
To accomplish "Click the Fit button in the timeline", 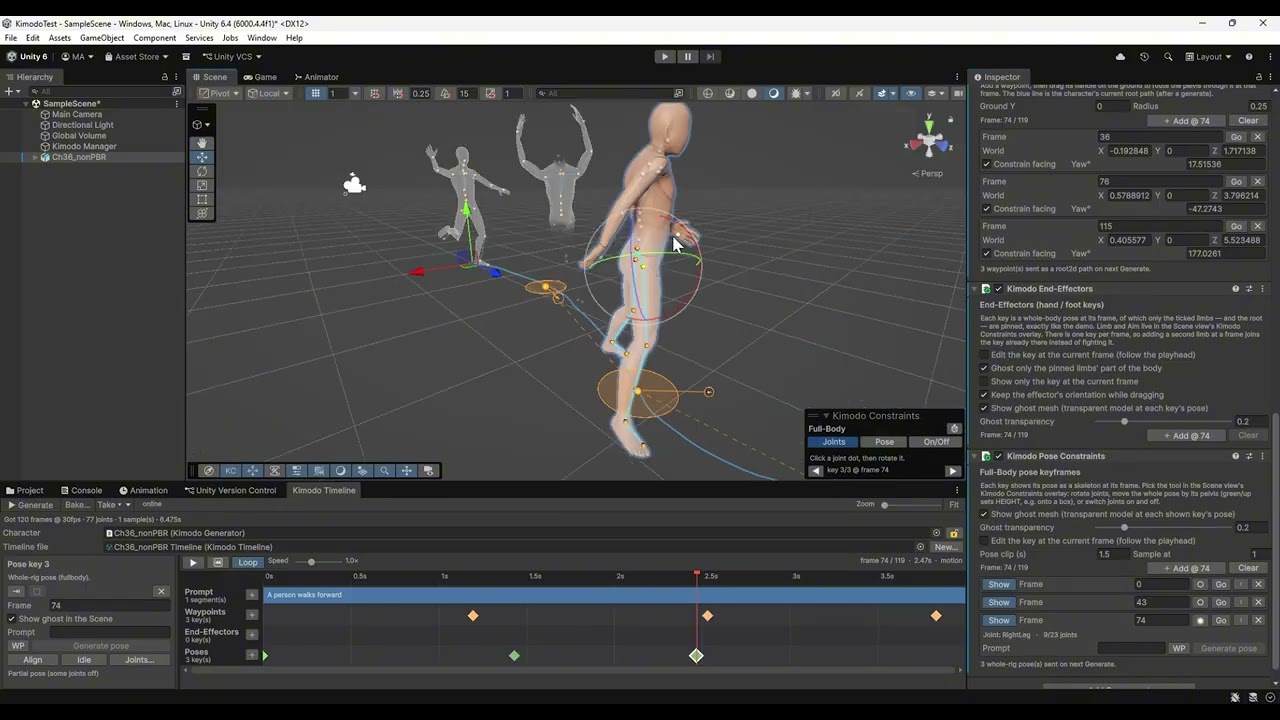I will click(x=954, y=505).
